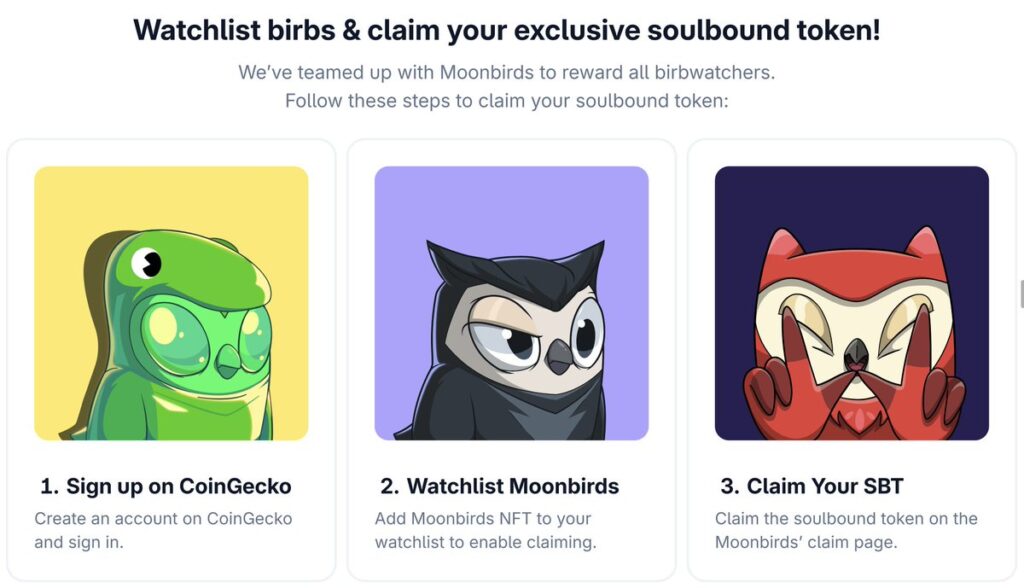1024x588 pixels.
Task: Click the green Moonbird image on yellow background
Action: 171,303
